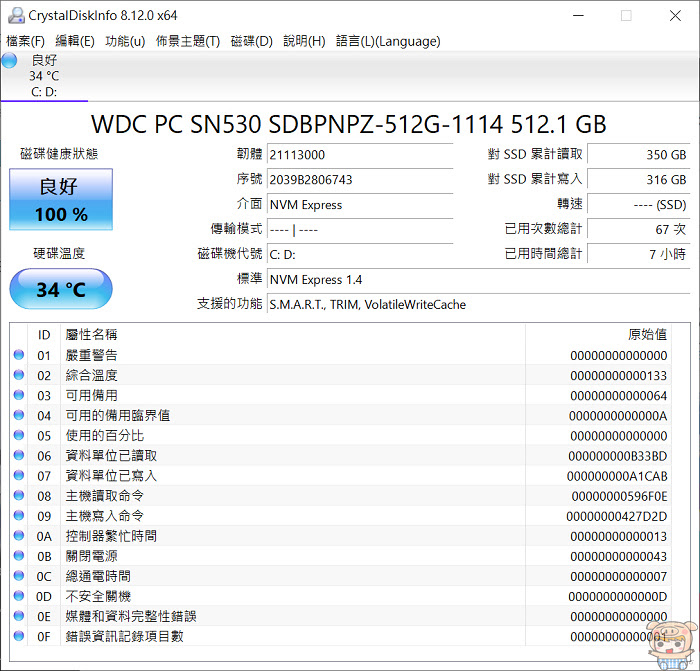Select attribute name 關閉電源

click(x=92, y=556)
